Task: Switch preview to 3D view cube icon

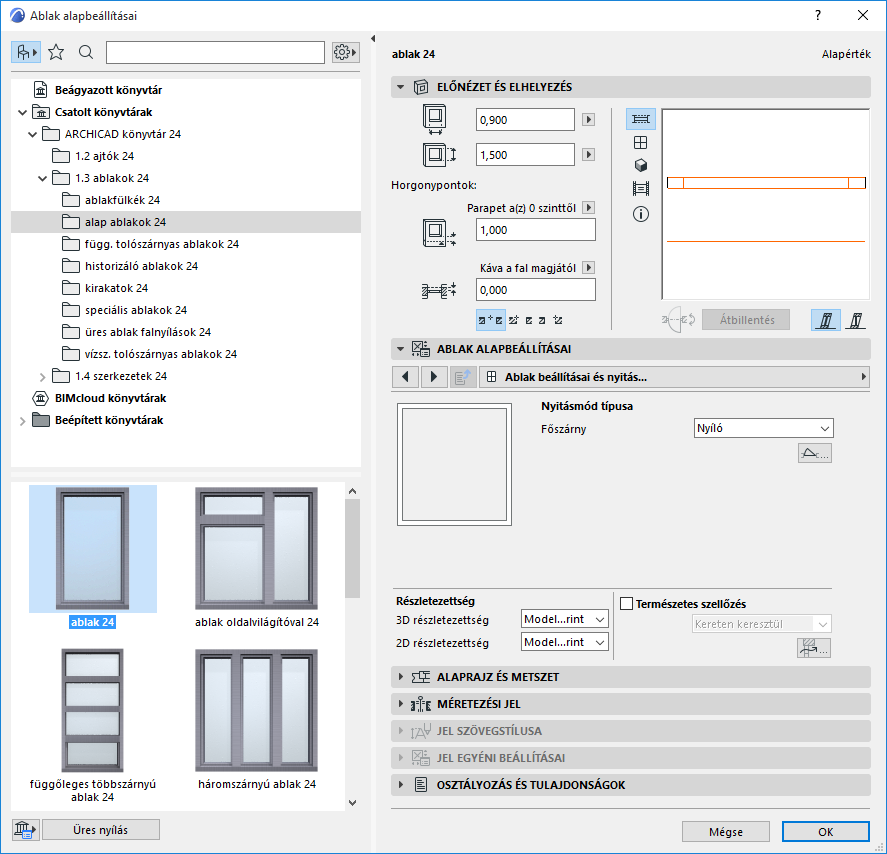Action: tap(640, 166)
